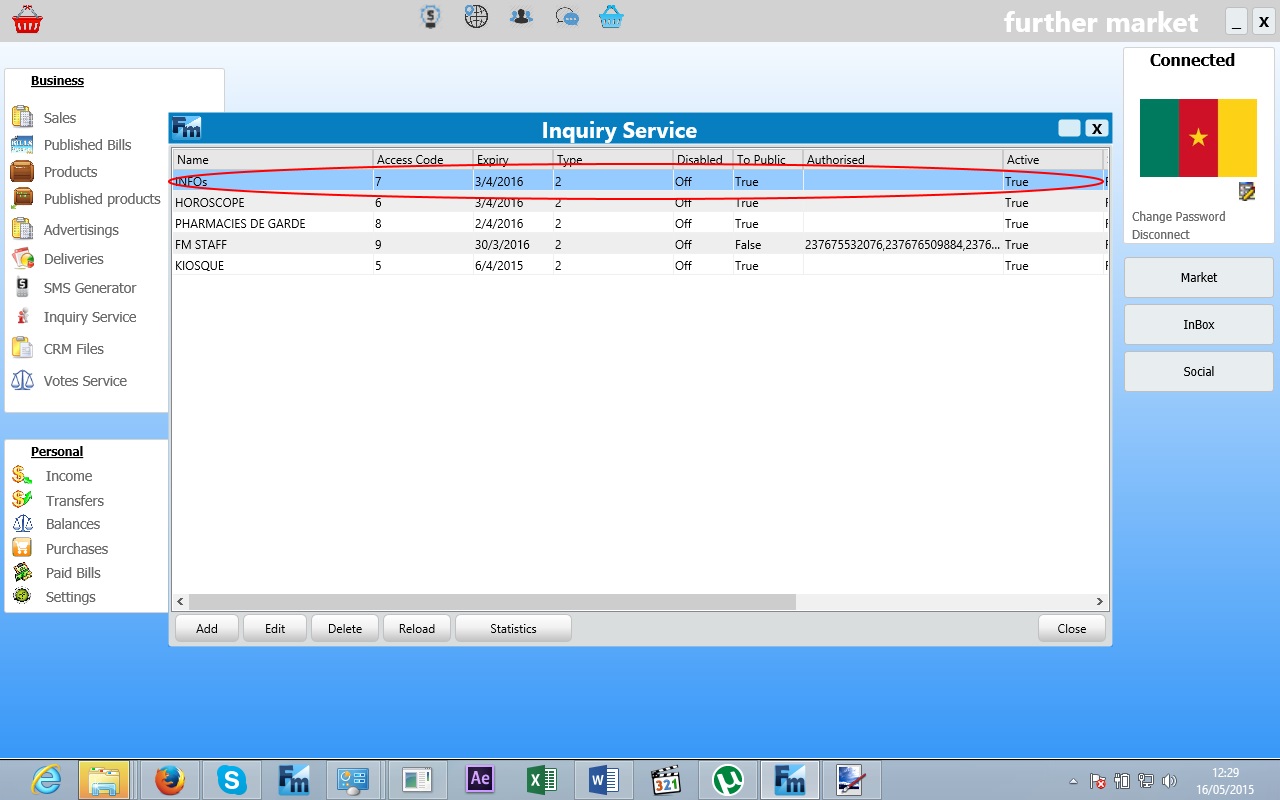Open Paid Bills in Personal menu
The image size is (1280, 800).
pos(73,573)
